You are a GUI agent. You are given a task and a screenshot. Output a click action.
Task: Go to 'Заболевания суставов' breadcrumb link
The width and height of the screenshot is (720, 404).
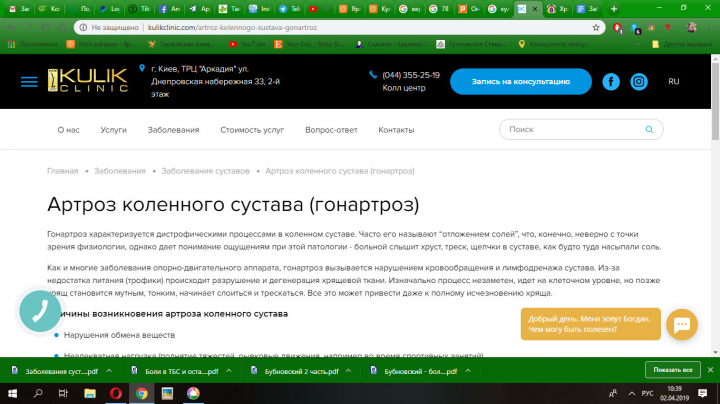coord(205,171)
